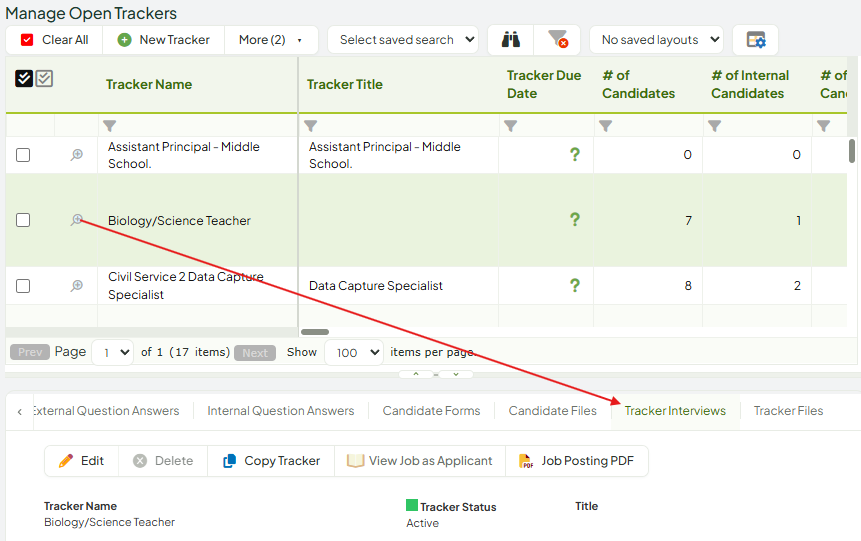Click the binoculars search icon
861x541 pixels.
(x=511, y=40)
